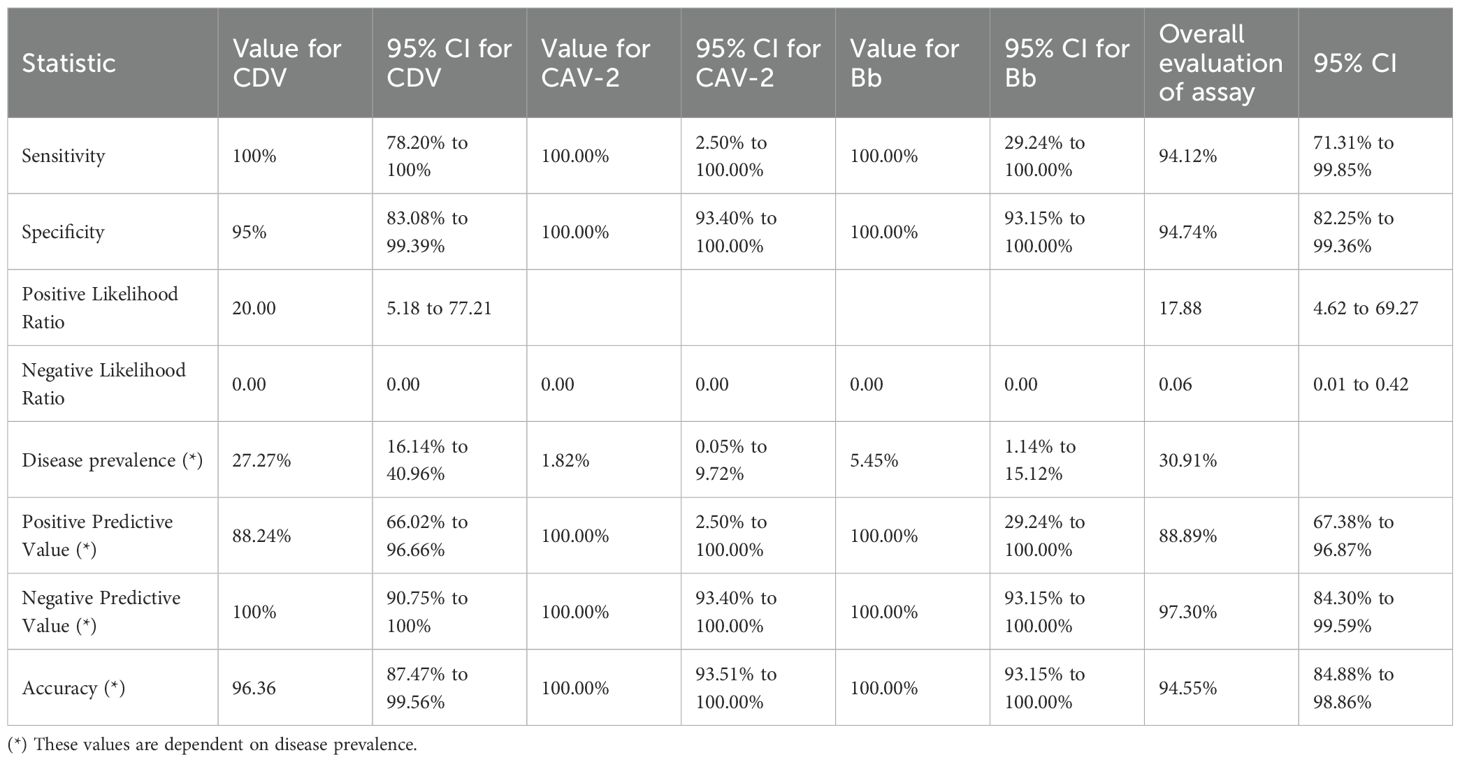
Task: Click the "Specificity" row label
Action: pyautogui.click(x=63, y=232)
